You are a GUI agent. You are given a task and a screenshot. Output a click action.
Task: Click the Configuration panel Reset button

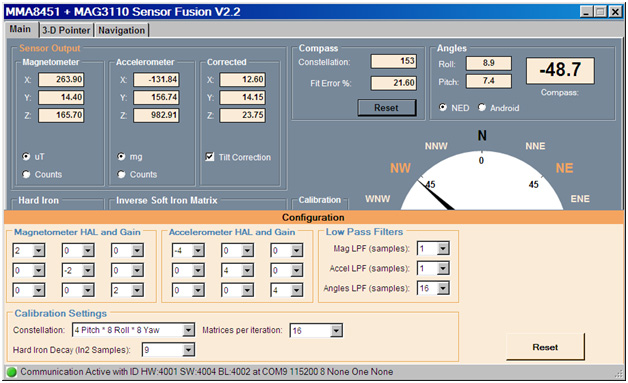pos(545,347)
